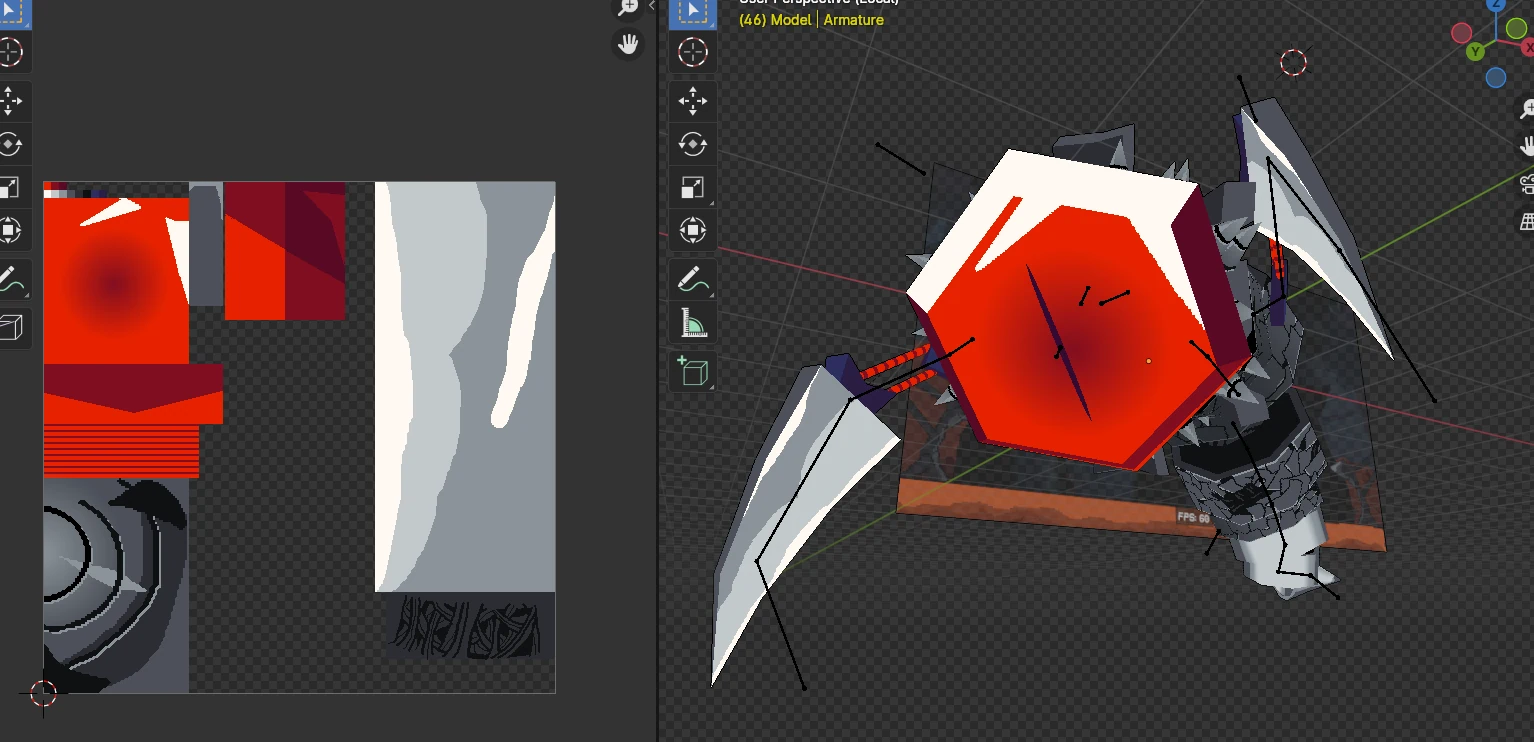Select the Annotate tool in UV editor
The height and width of the screenshot is (742, 1534).
[10, 280]
